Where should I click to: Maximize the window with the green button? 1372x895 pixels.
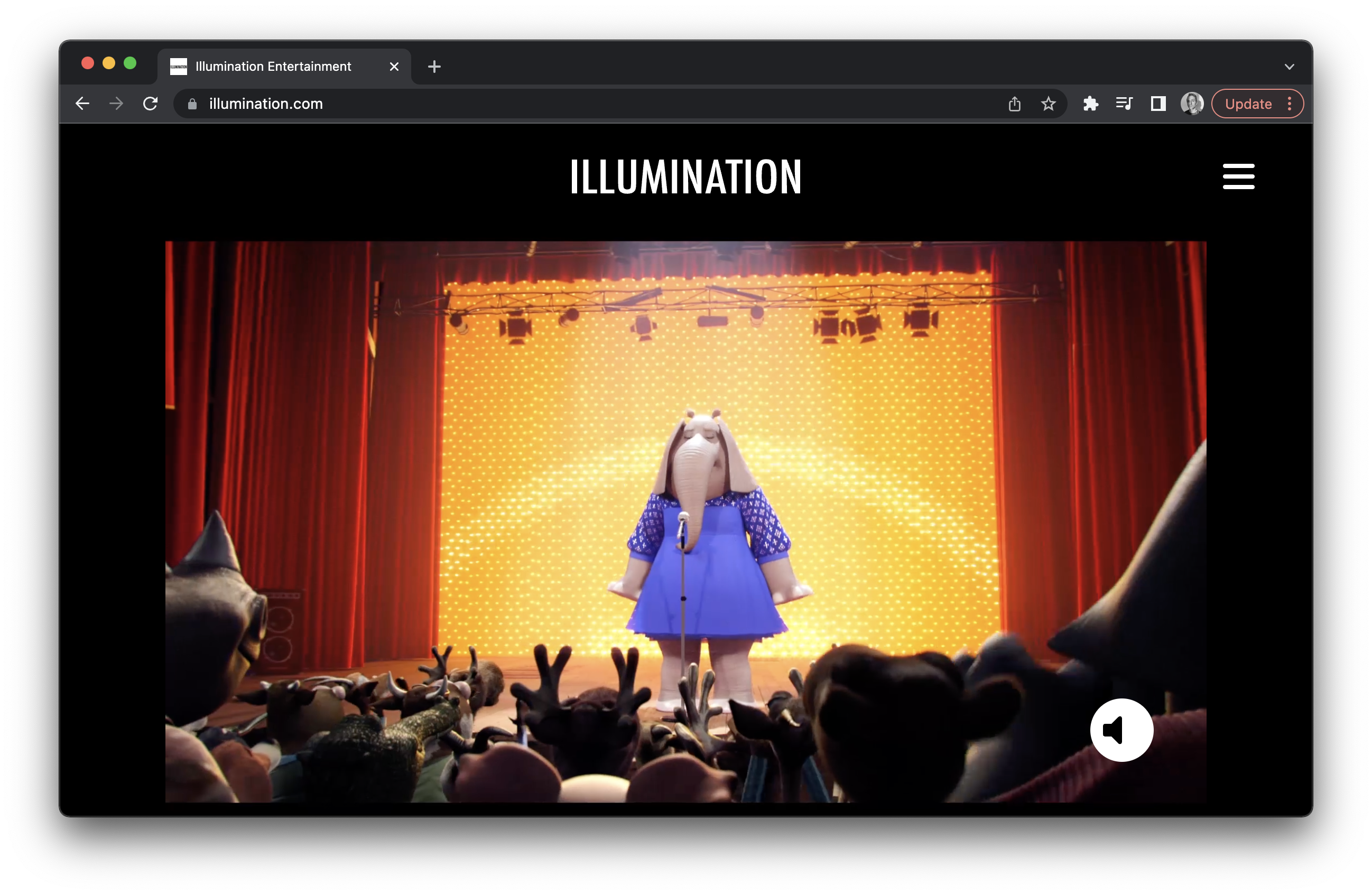click(131, 63)
